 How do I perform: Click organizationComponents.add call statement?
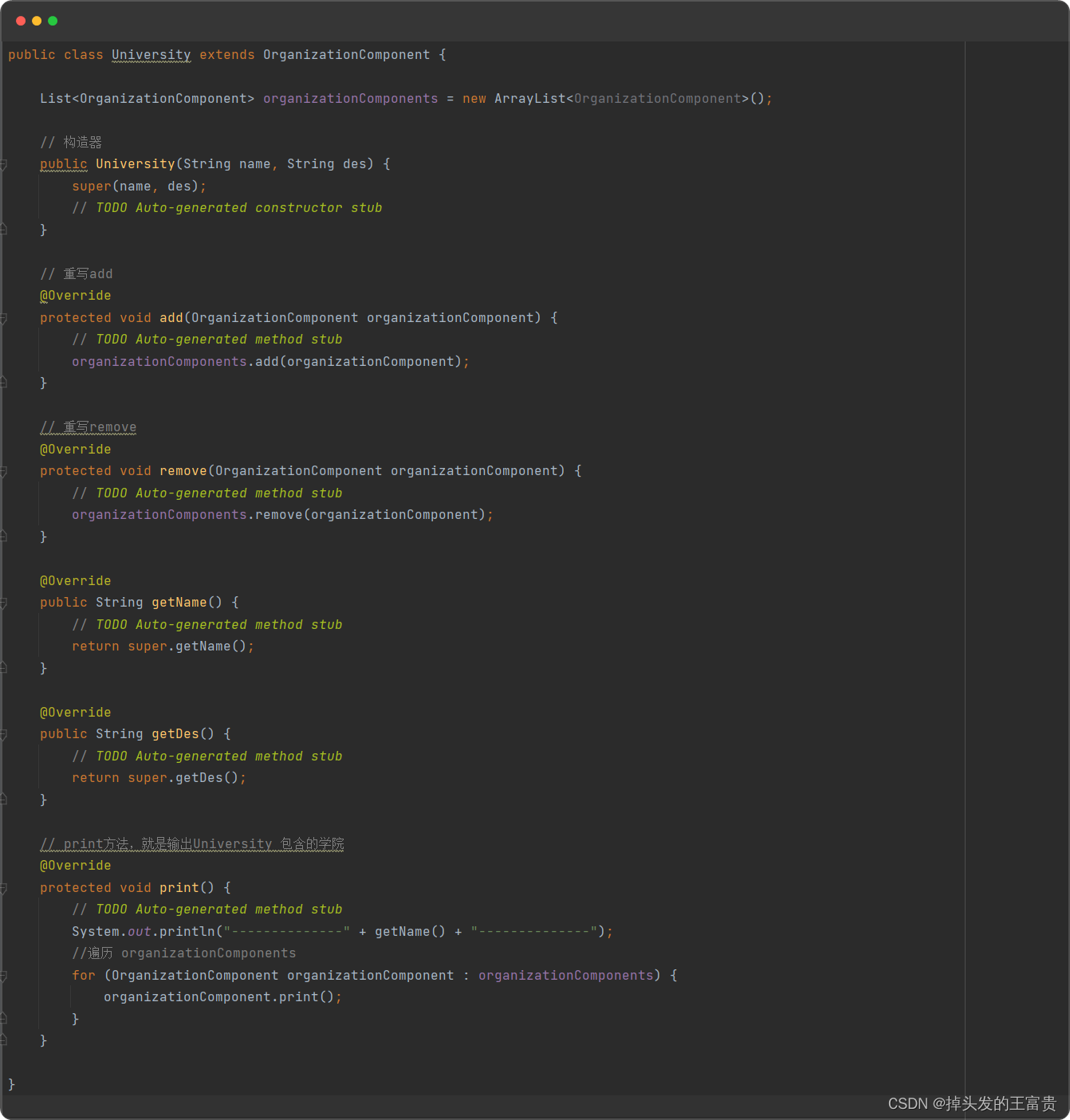tap(270, 362)
